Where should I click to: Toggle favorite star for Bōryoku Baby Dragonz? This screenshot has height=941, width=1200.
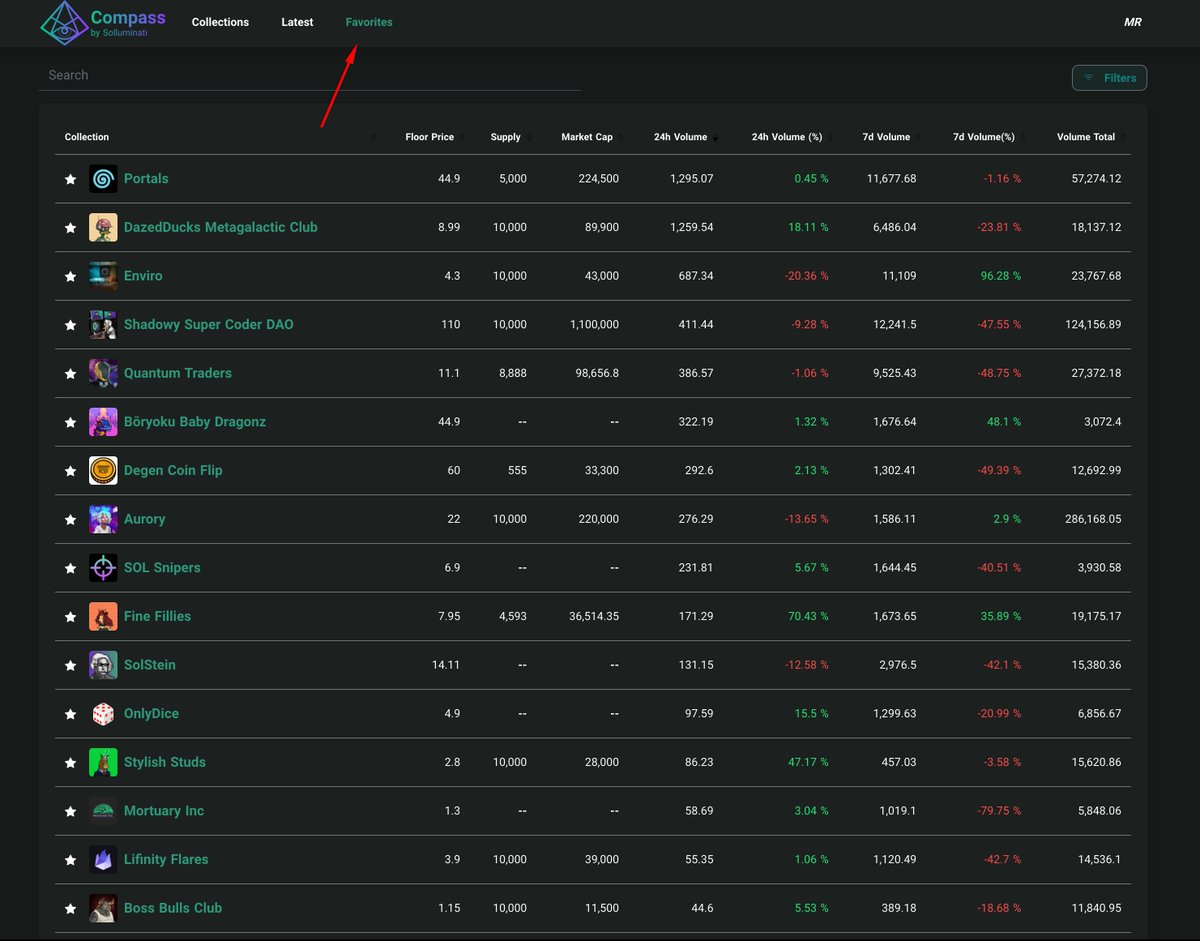pos(70,422)
